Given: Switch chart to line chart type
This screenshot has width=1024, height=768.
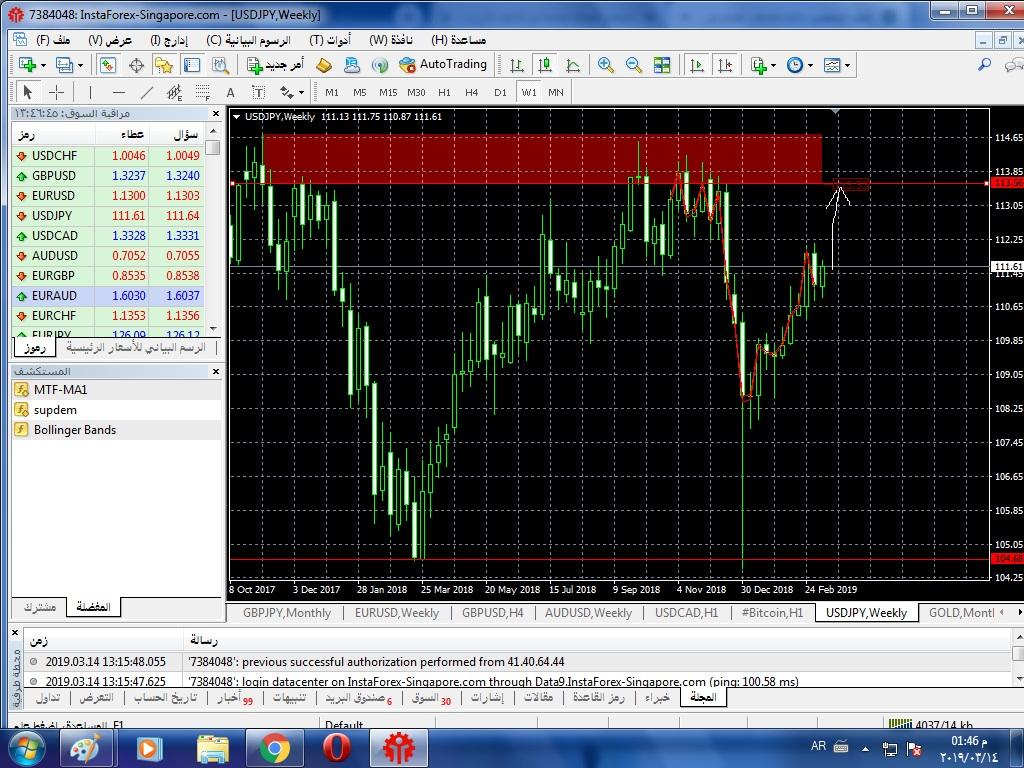Looking at the screenshot, I should coord(573,65).
